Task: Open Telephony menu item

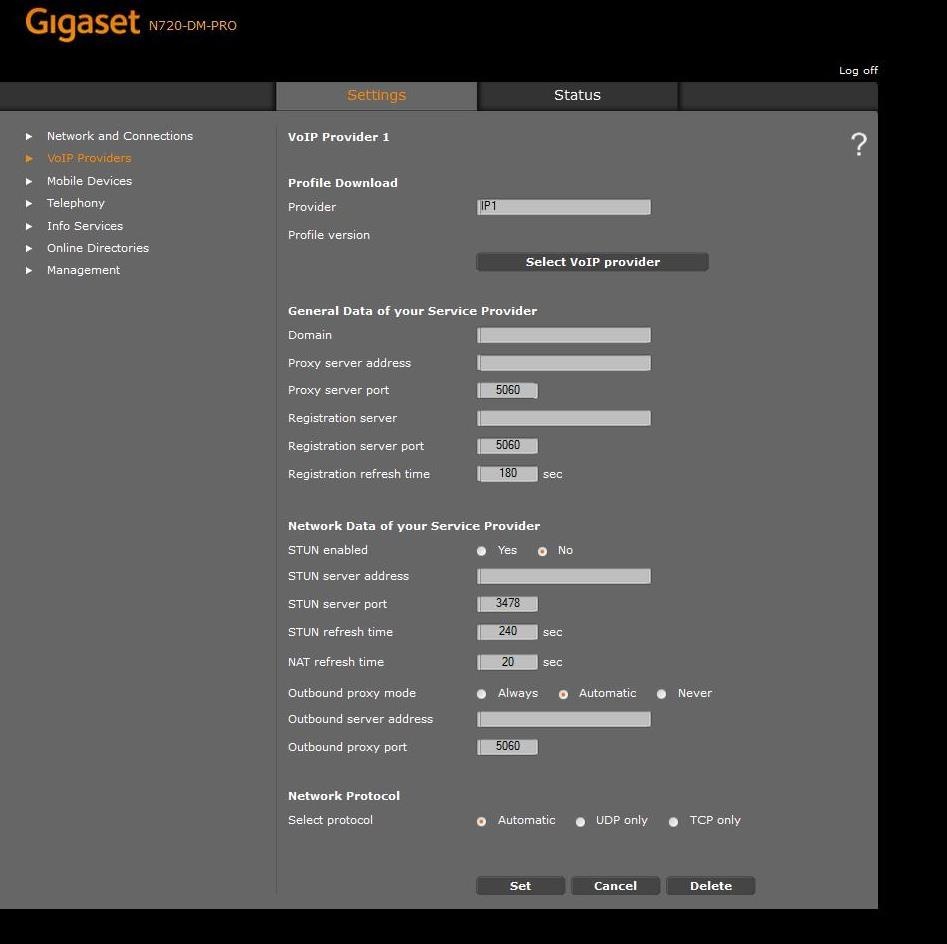Action: 75,203
